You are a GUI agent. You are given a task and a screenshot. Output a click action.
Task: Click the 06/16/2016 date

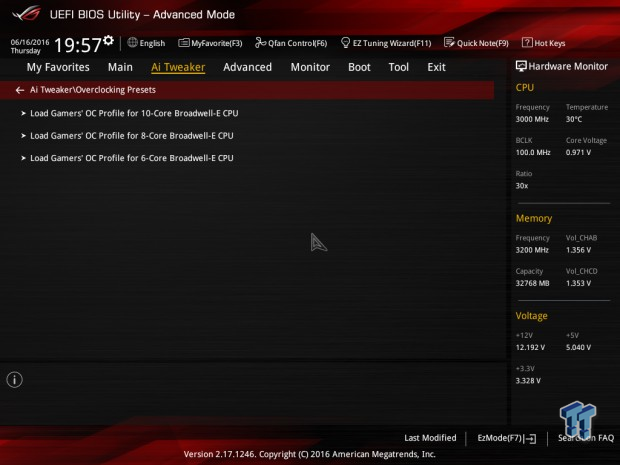pos(30,42)
